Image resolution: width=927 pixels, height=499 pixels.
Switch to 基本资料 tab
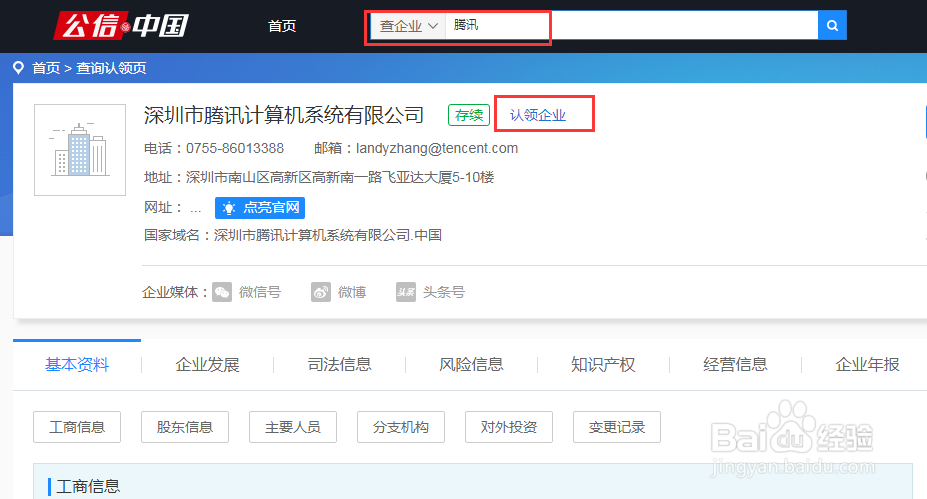click(77, 365)
